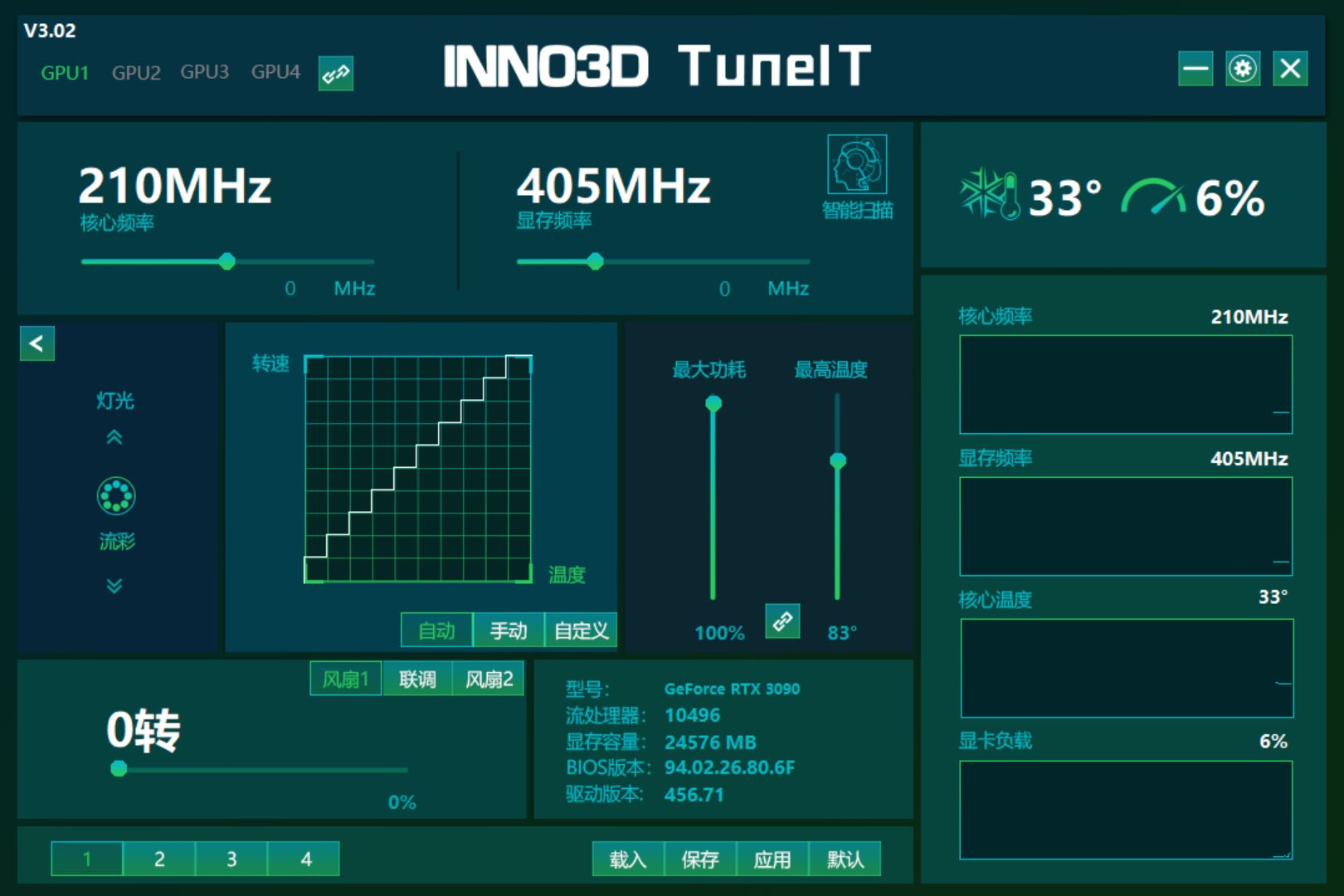The width and height of the screenshot is (1344, 896).
Task: Choose profile 1
Action: pyautogui.click(x=87, y=859)
